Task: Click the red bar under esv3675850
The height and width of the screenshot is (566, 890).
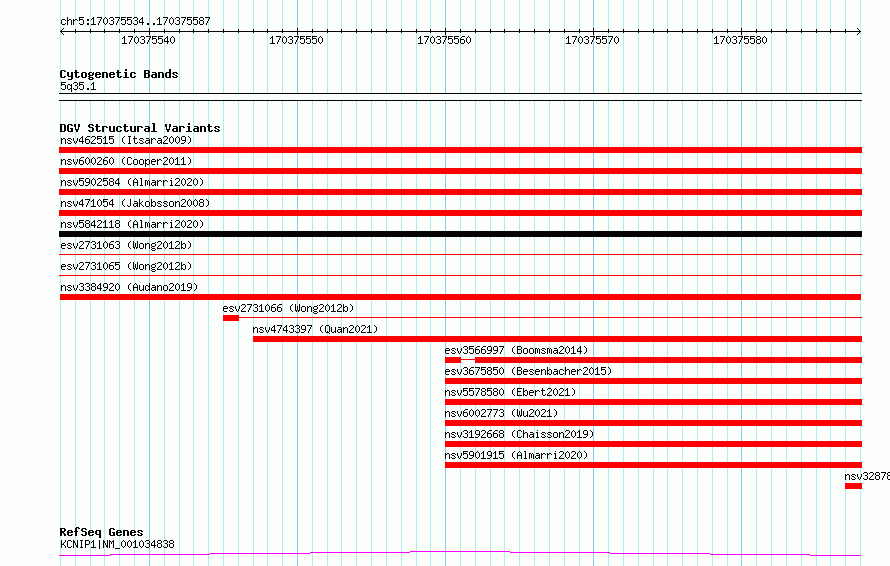Action: click(653, 381)
